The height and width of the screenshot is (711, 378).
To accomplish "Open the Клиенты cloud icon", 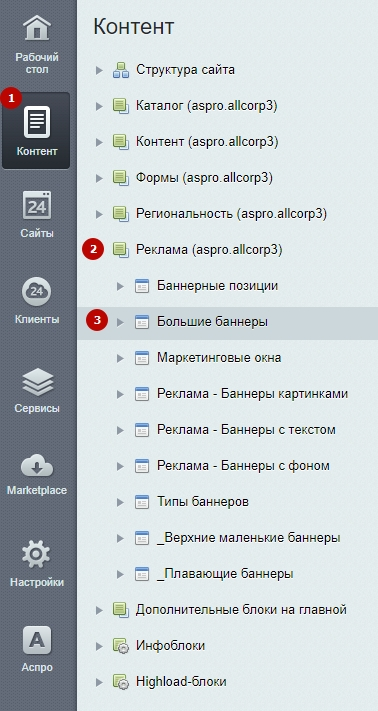I will [x=37, y=291].
